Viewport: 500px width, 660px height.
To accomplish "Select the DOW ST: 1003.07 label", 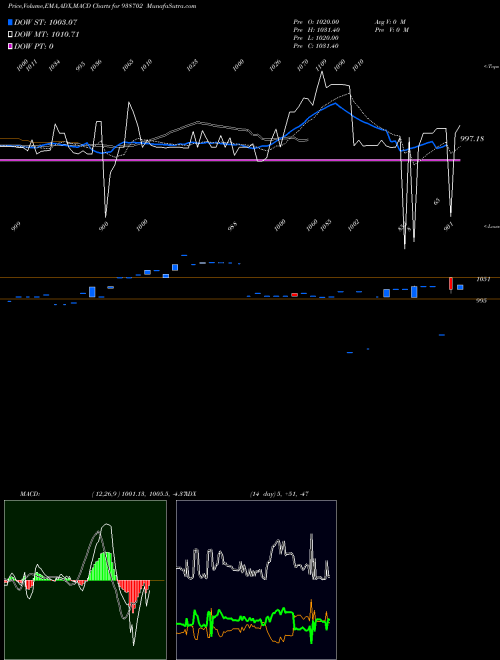I will pyautogui.click(x=45, y=22).
